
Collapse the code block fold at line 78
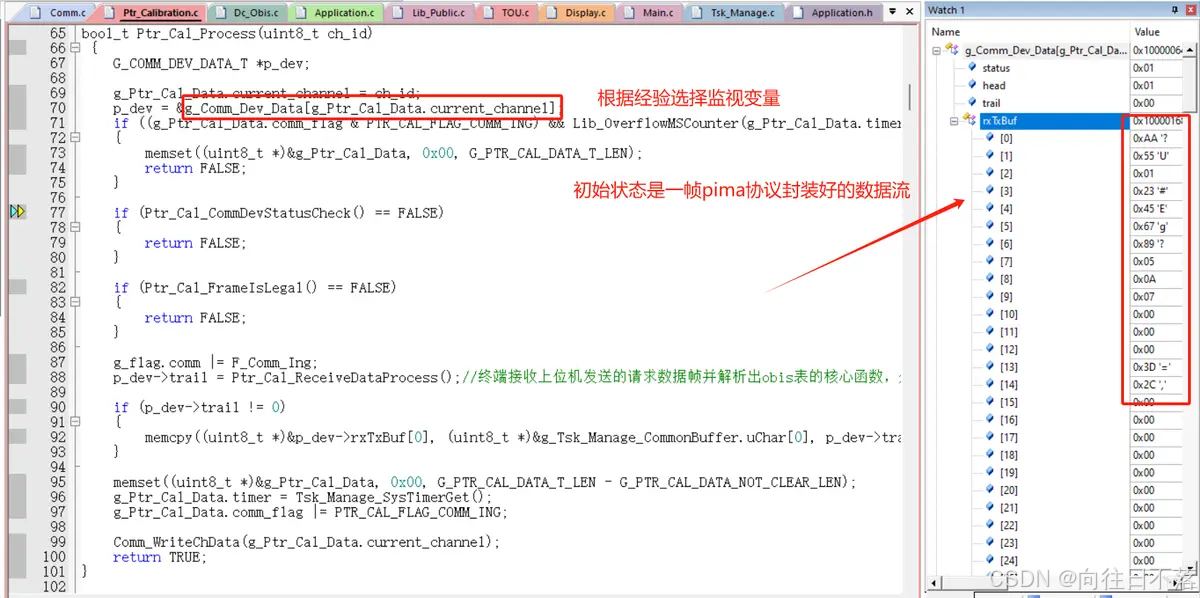point(75,228)
